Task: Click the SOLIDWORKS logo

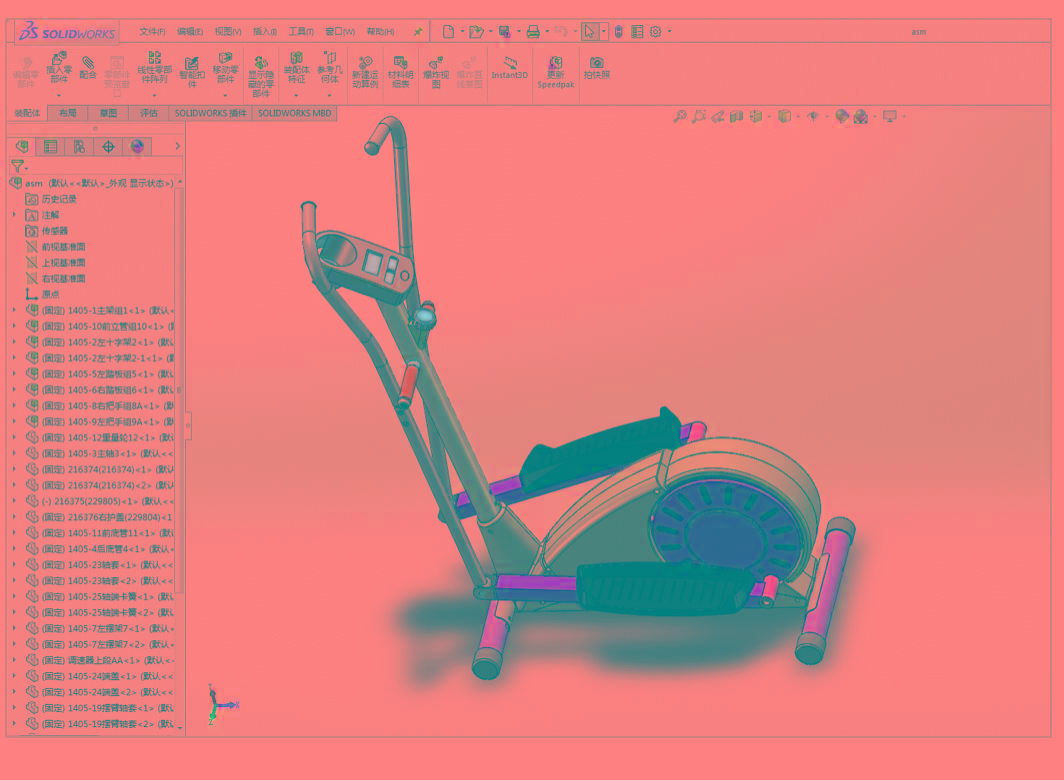Action: 67,31
